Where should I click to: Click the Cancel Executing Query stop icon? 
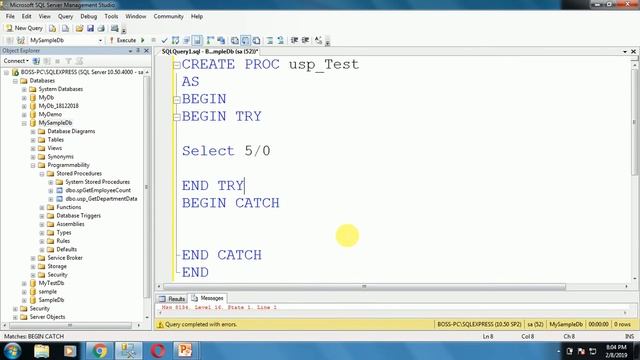tap(153, 40)
